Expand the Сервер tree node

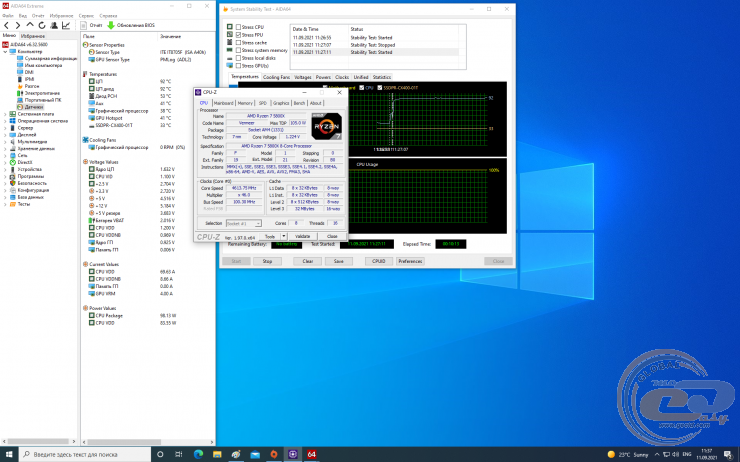[x=5, y=128]
